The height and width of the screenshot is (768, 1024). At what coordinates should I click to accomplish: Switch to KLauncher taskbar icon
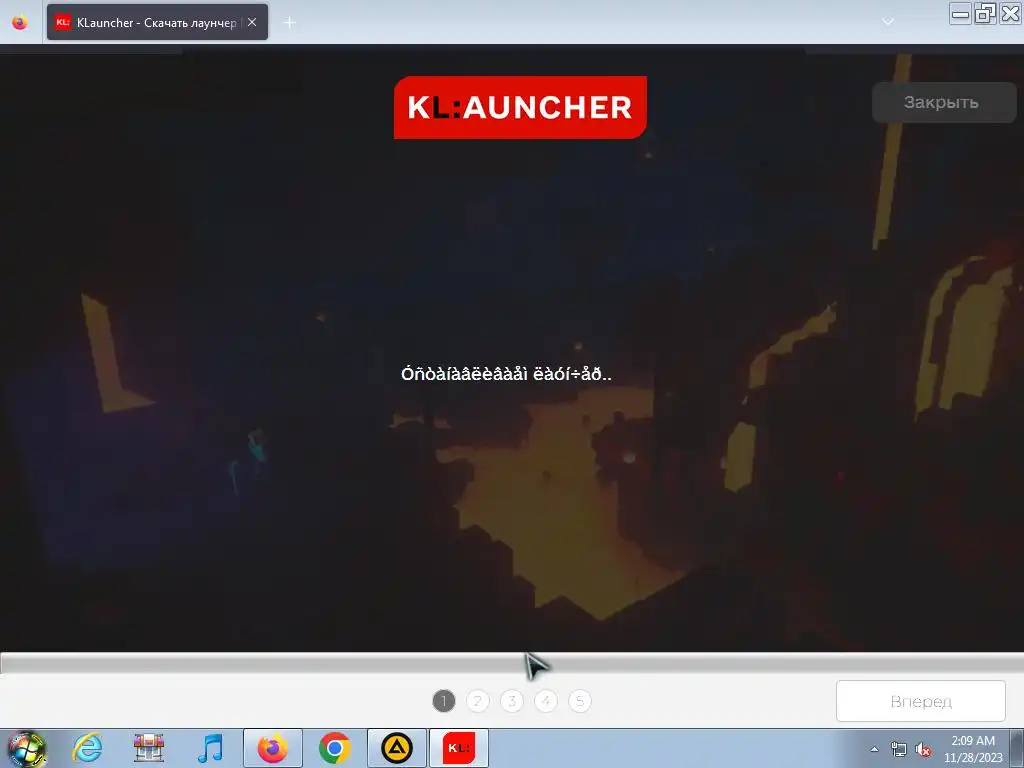[458, 748]
